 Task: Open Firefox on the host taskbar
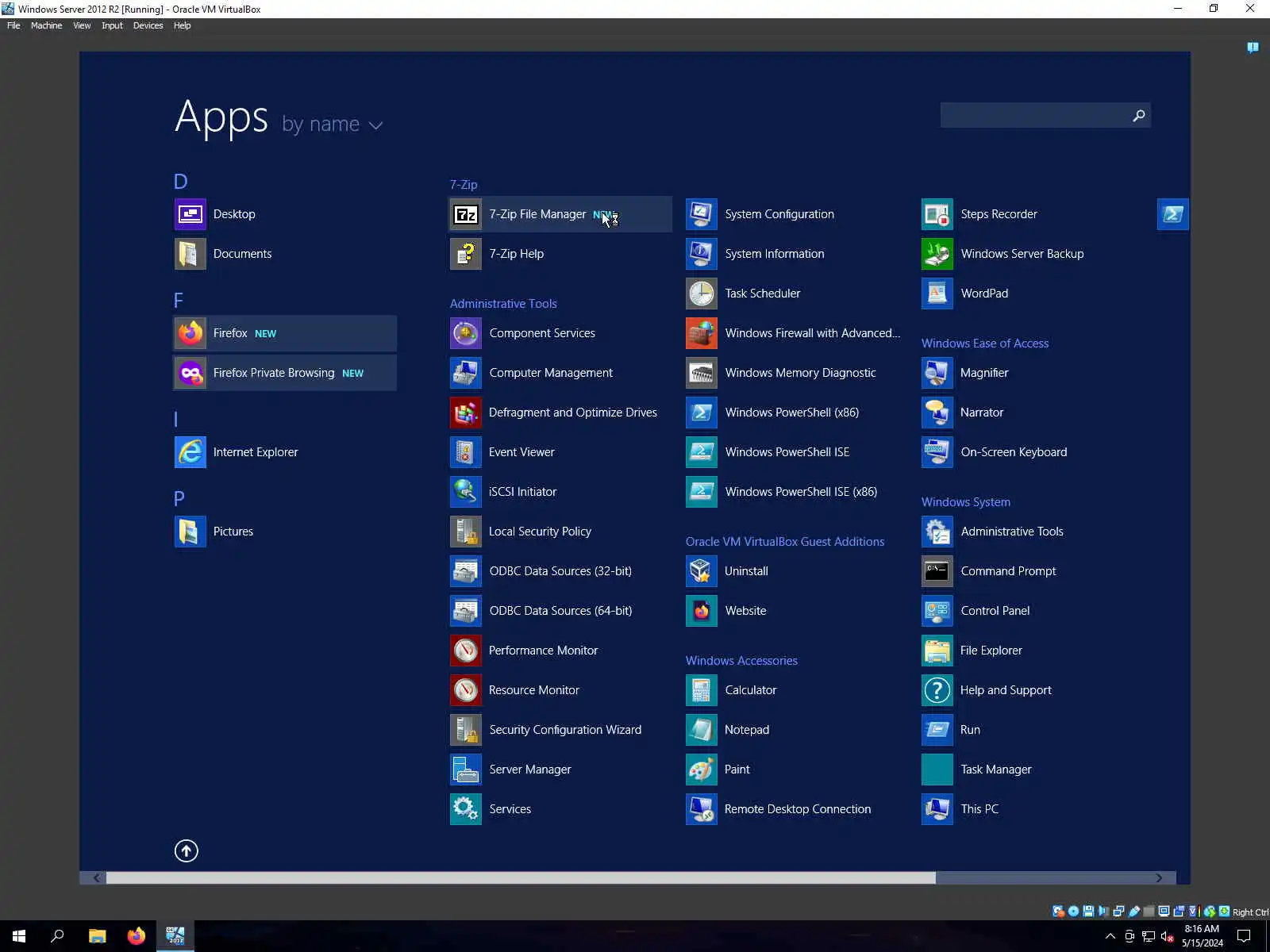[137, 936]
